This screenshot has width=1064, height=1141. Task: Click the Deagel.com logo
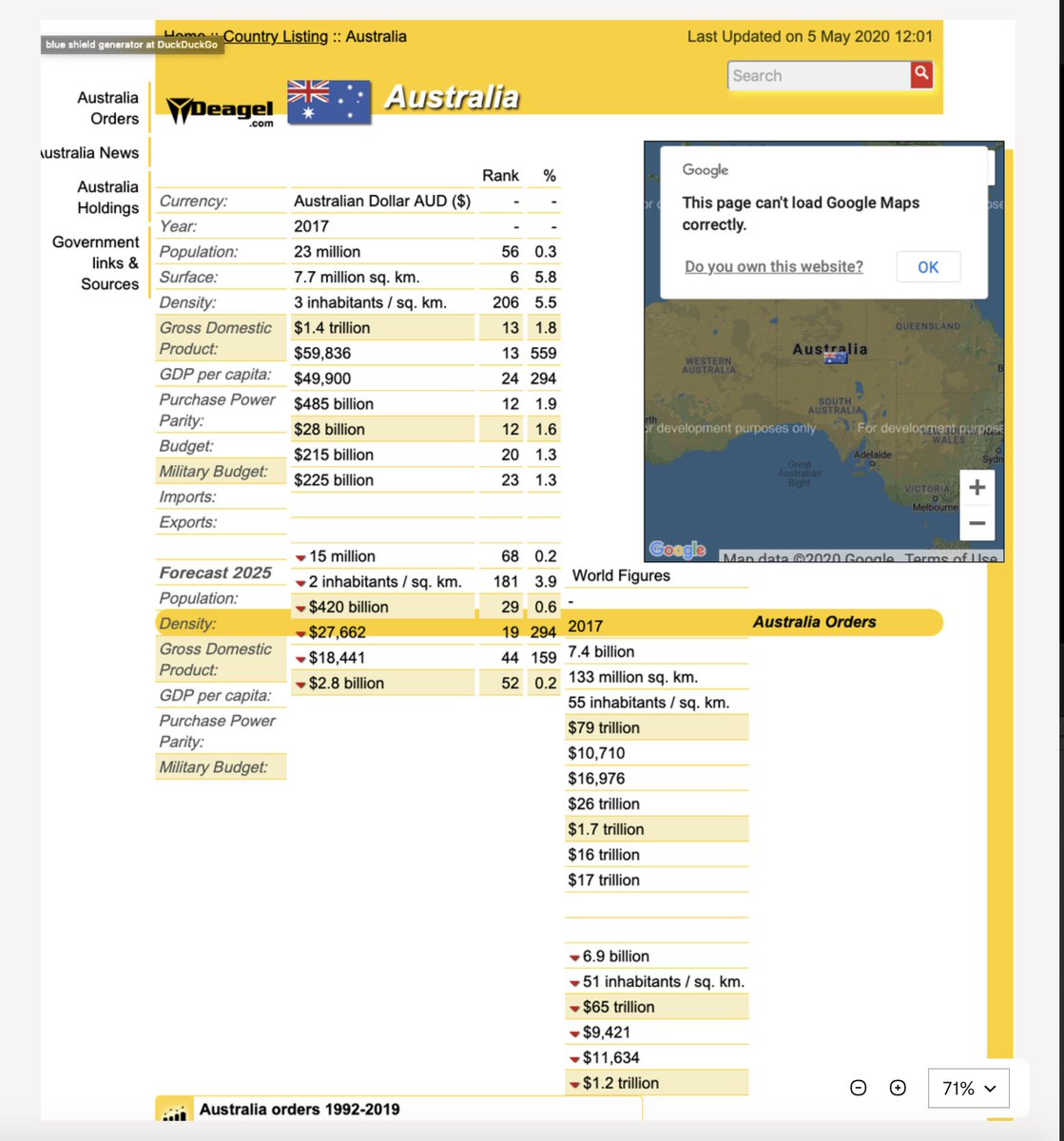pos(220,111)
